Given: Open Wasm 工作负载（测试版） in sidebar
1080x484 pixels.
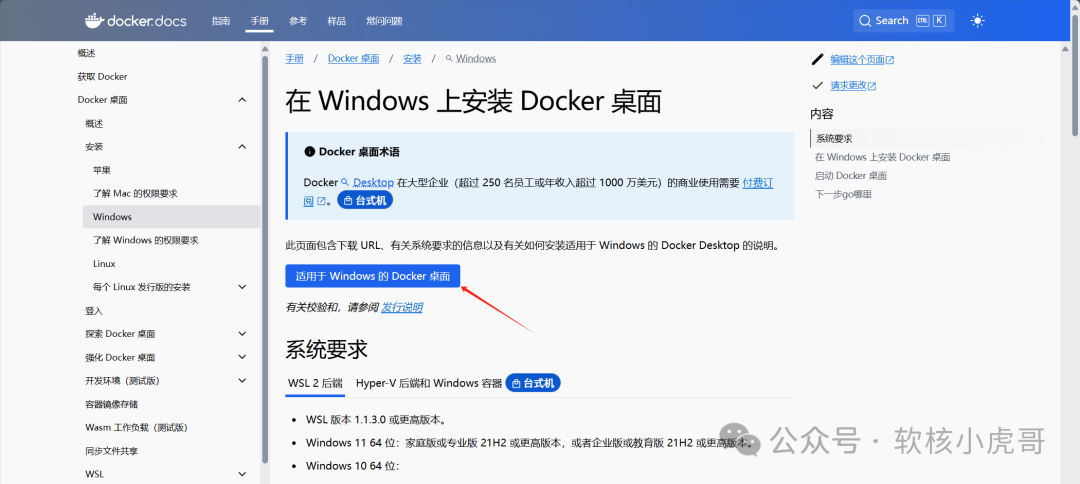Looking at the screenshot, I should pos(136,428).
